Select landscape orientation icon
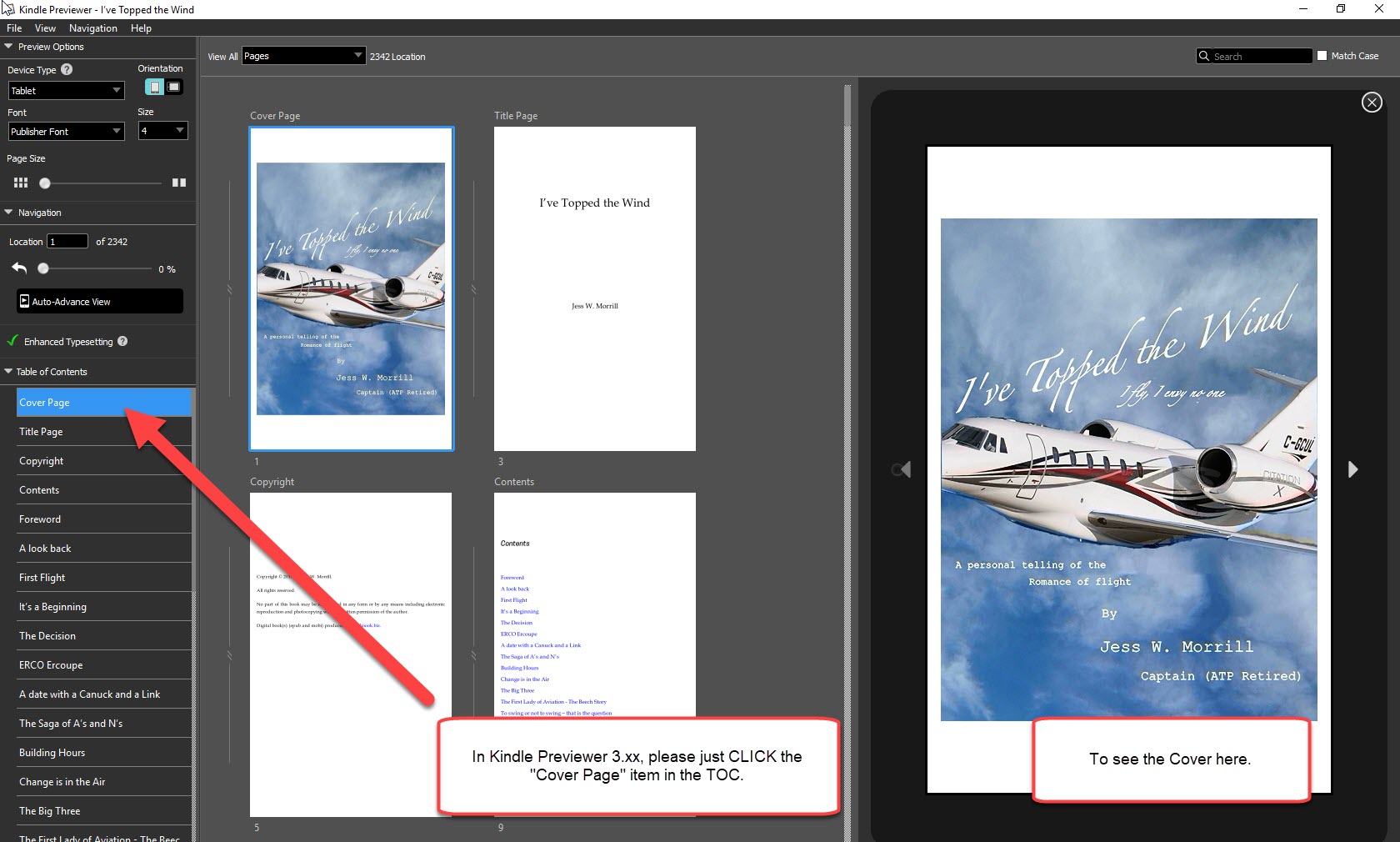Viewport: 1400px width, 842px height. pyautogui.click(x=173, y=87)
